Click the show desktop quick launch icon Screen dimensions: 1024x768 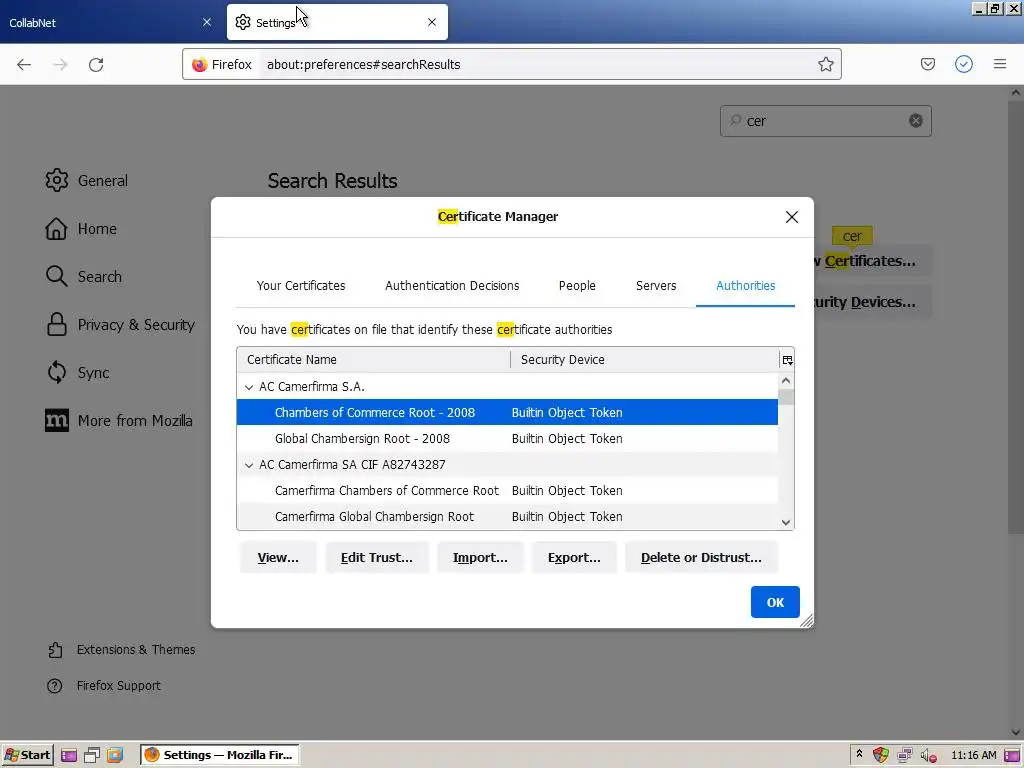point(92,756)
